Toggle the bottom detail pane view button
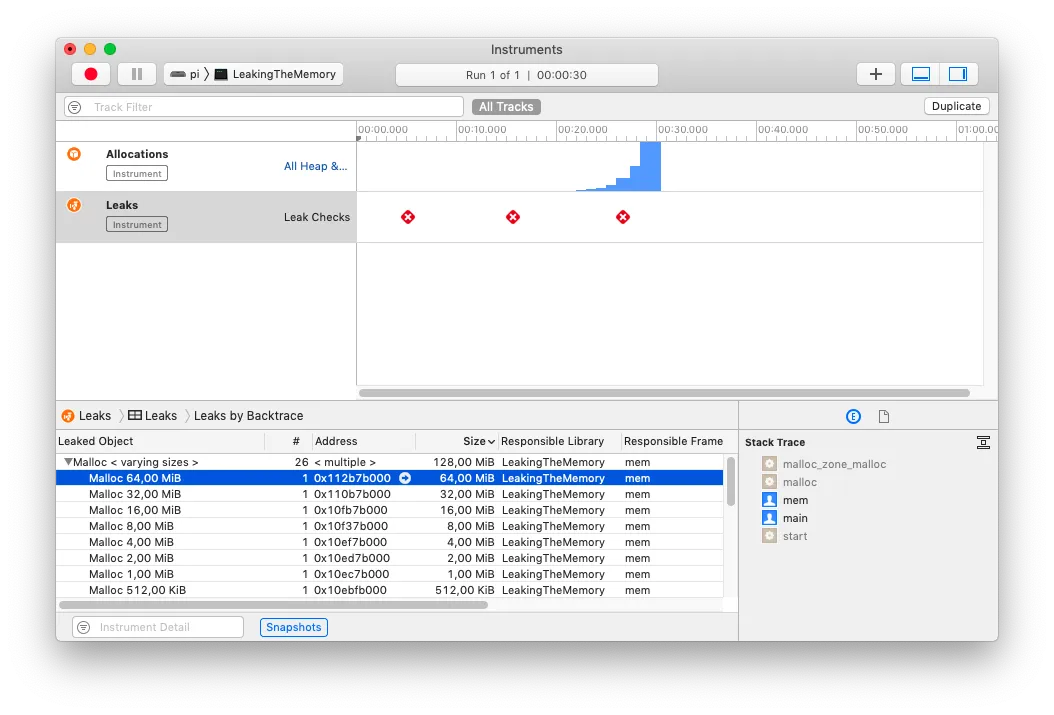This screenshot has height=715, width=1054. tap(920, 75)
